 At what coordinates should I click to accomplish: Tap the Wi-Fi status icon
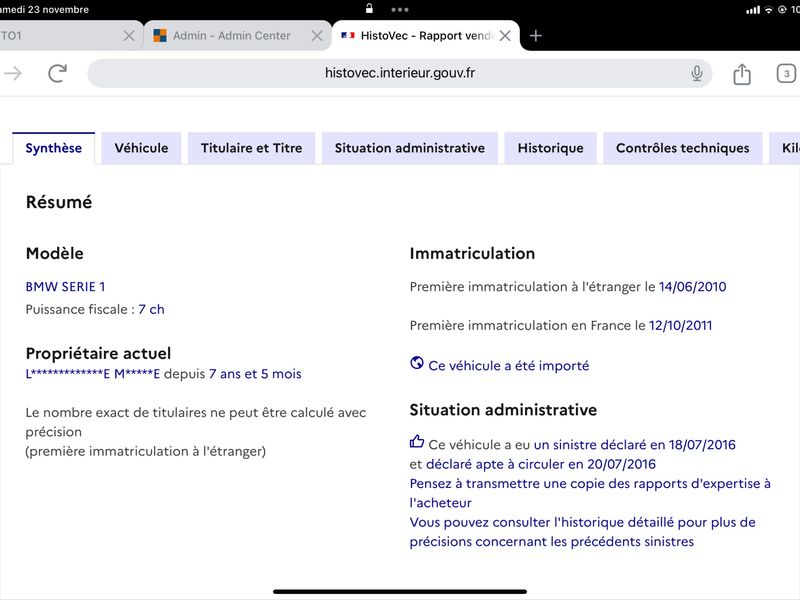[x=768, y=10]
